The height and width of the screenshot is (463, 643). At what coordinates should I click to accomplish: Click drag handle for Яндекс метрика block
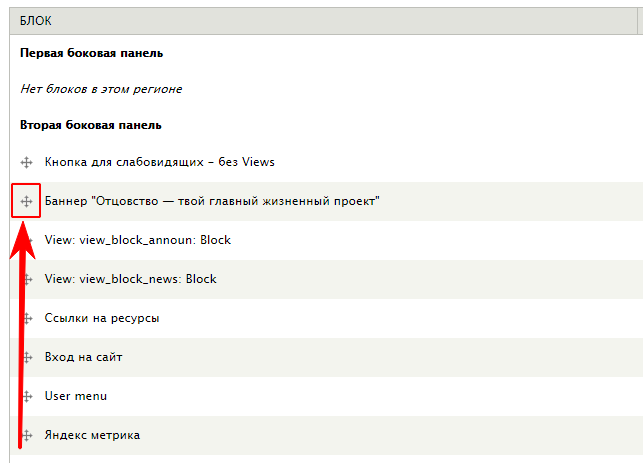pyautogui.click(x=26, y=435)
